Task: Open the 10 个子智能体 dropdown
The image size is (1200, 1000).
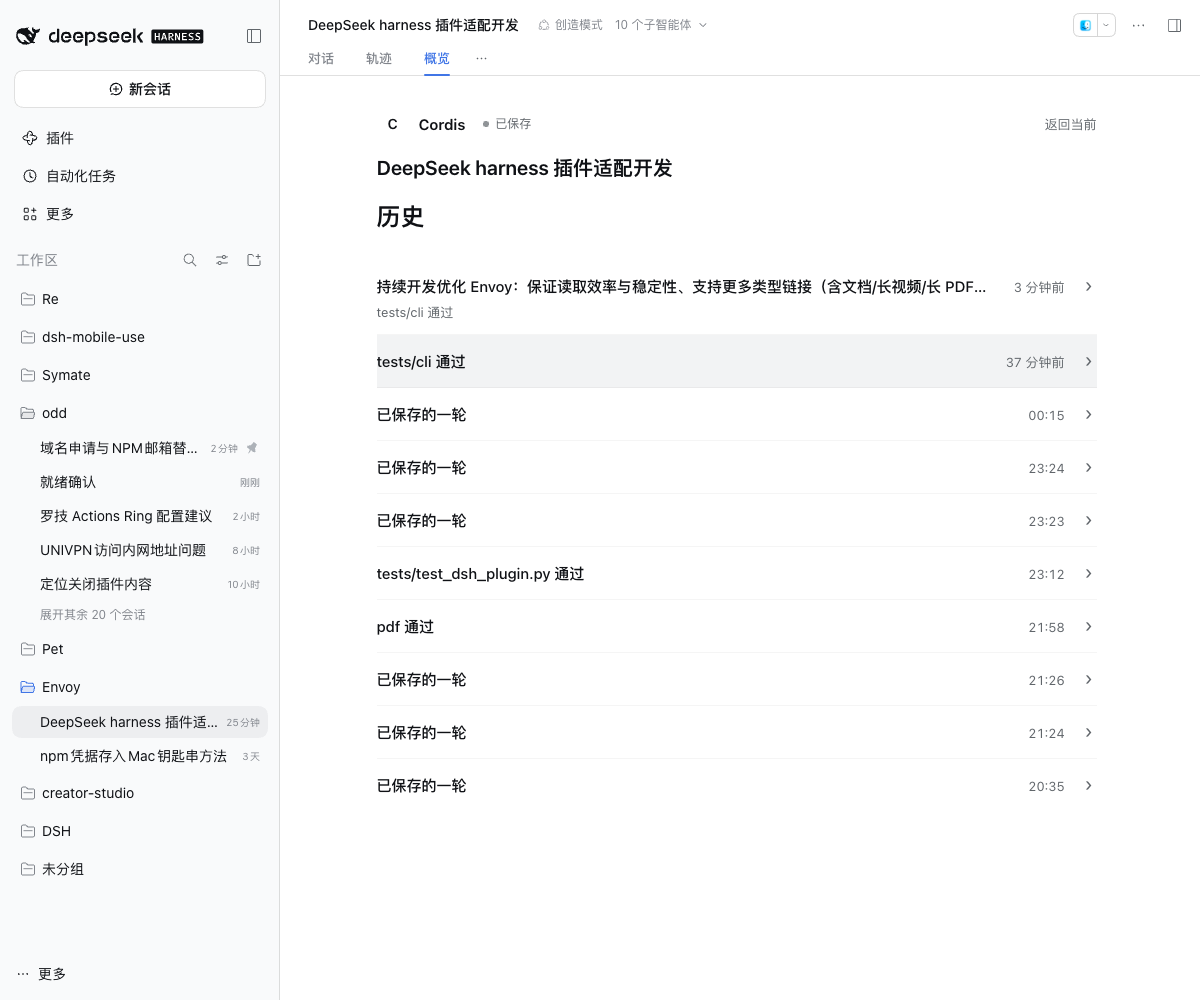Action: 661,25
